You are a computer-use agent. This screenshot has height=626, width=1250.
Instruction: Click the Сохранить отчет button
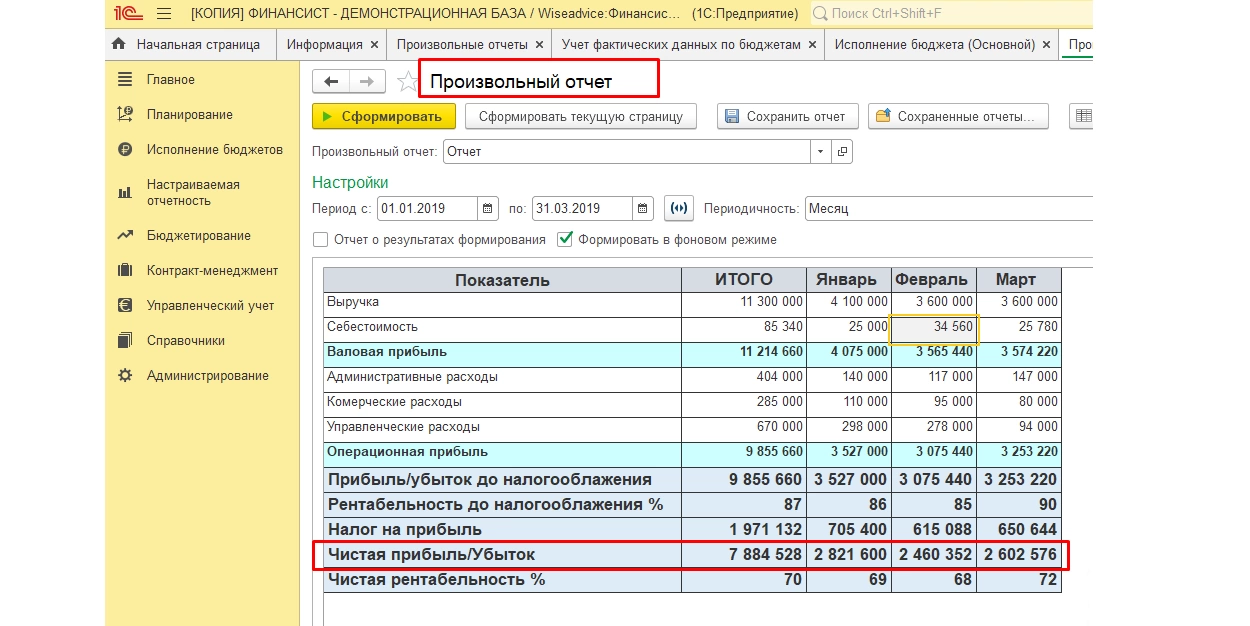(x=785, y=117)
